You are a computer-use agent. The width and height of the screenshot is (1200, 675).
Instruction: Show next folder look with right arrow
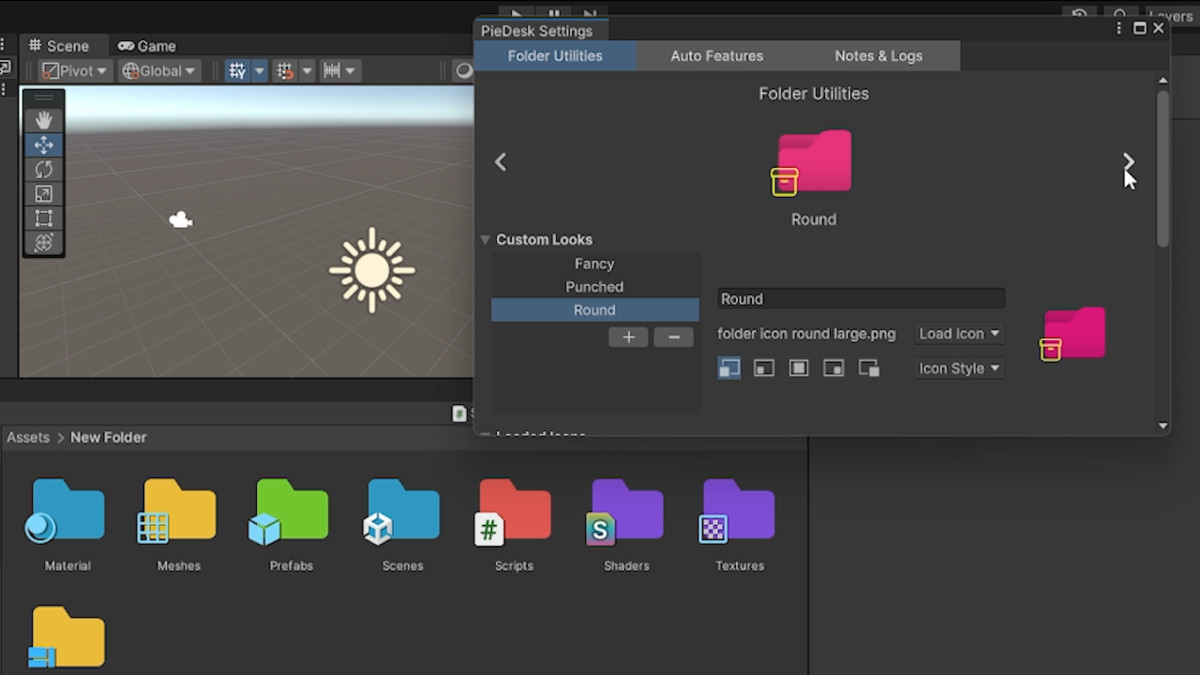click(1129, 162)
